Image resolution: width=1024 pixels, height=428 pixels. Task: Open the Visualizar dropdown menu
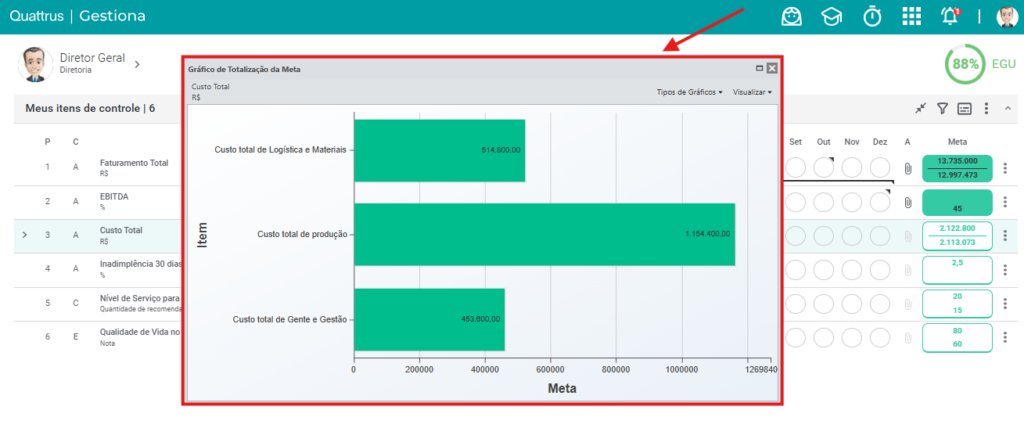coord(752,92)
